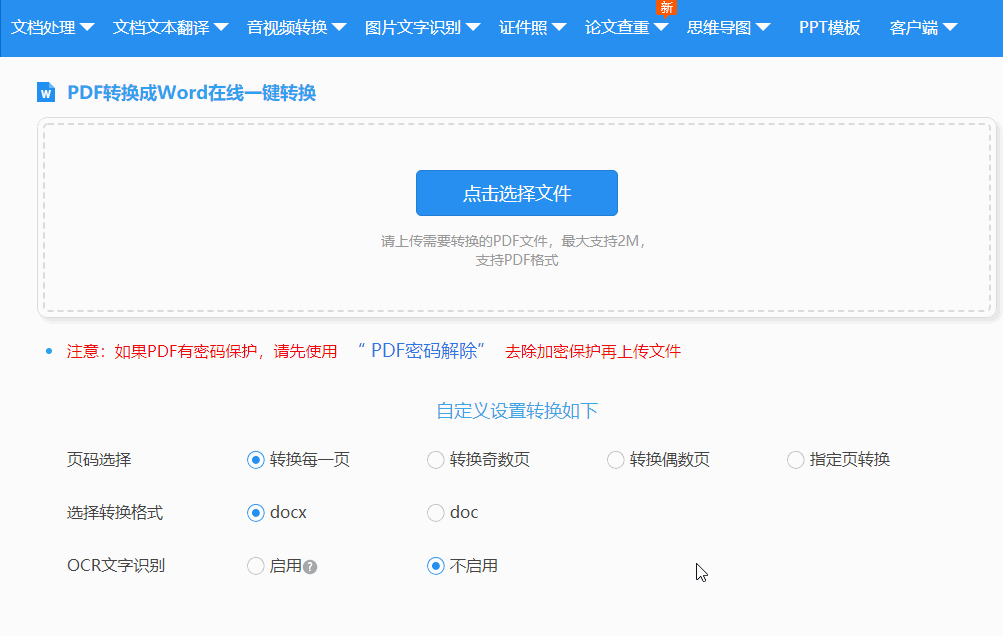Go to PPT模板 page

tap(830, 28)
